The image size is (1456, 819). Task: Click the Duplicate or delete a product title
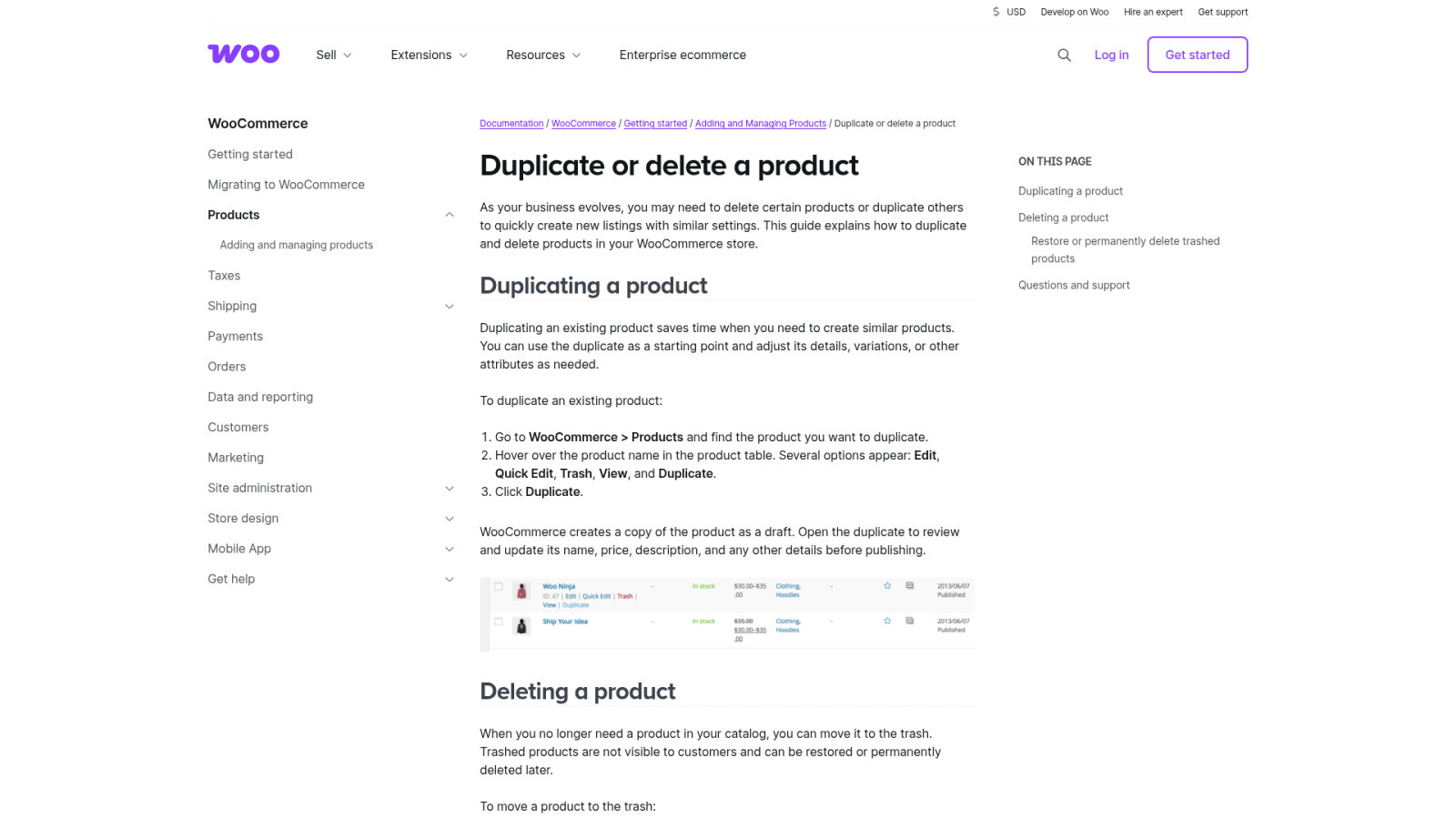[x=669, y=166]
